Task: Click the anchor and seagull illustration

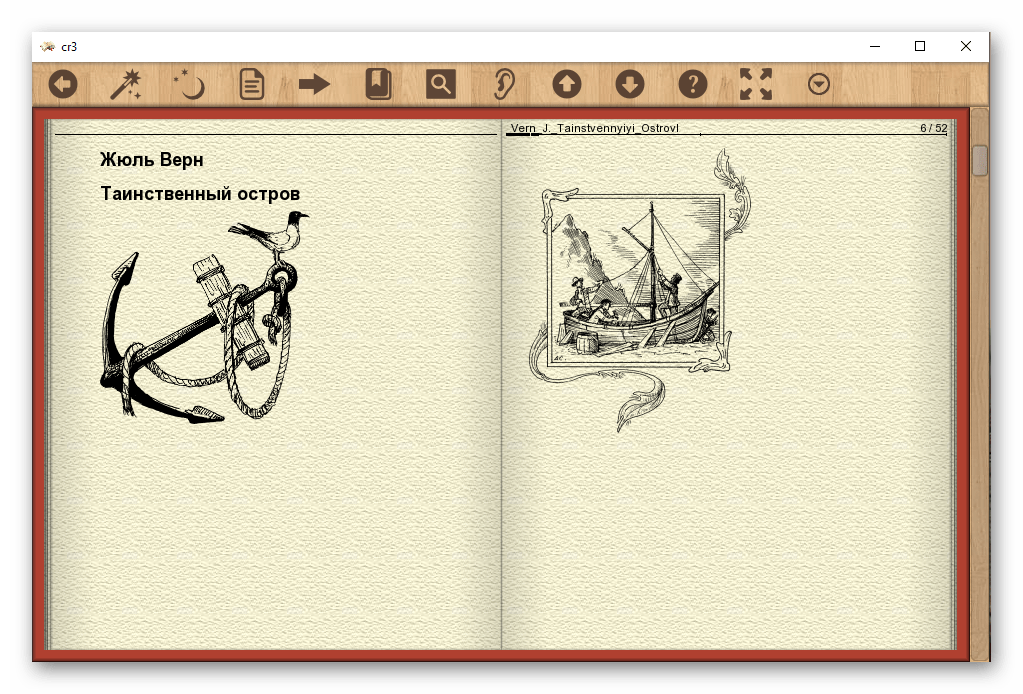Action: tap(204, 316)
